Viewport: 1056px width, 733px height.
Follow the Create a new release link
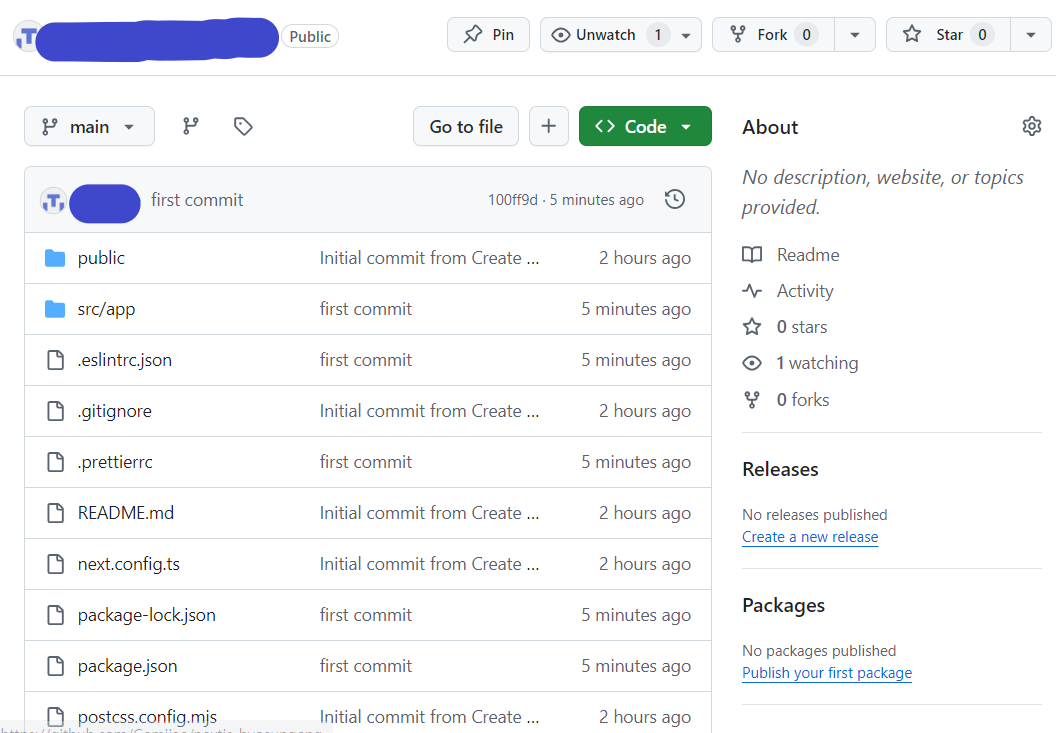pos(810,537)
